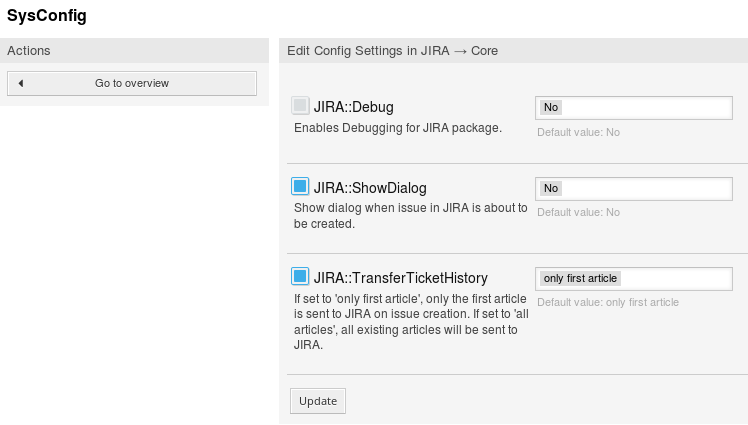748x425 pixels.
Task: Click the Edit Config Settings in JIRA header
Action: click(x=392, y=50)
